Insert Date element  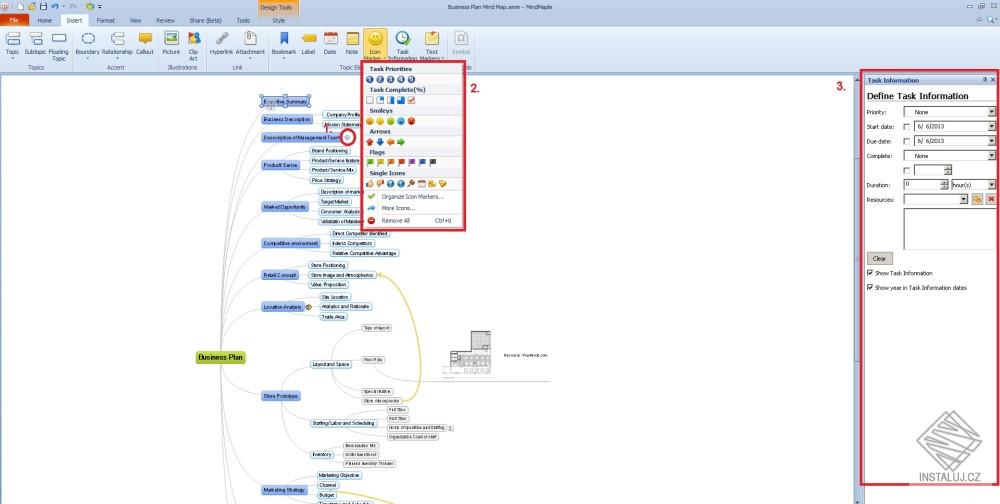(x=330, y=41)
